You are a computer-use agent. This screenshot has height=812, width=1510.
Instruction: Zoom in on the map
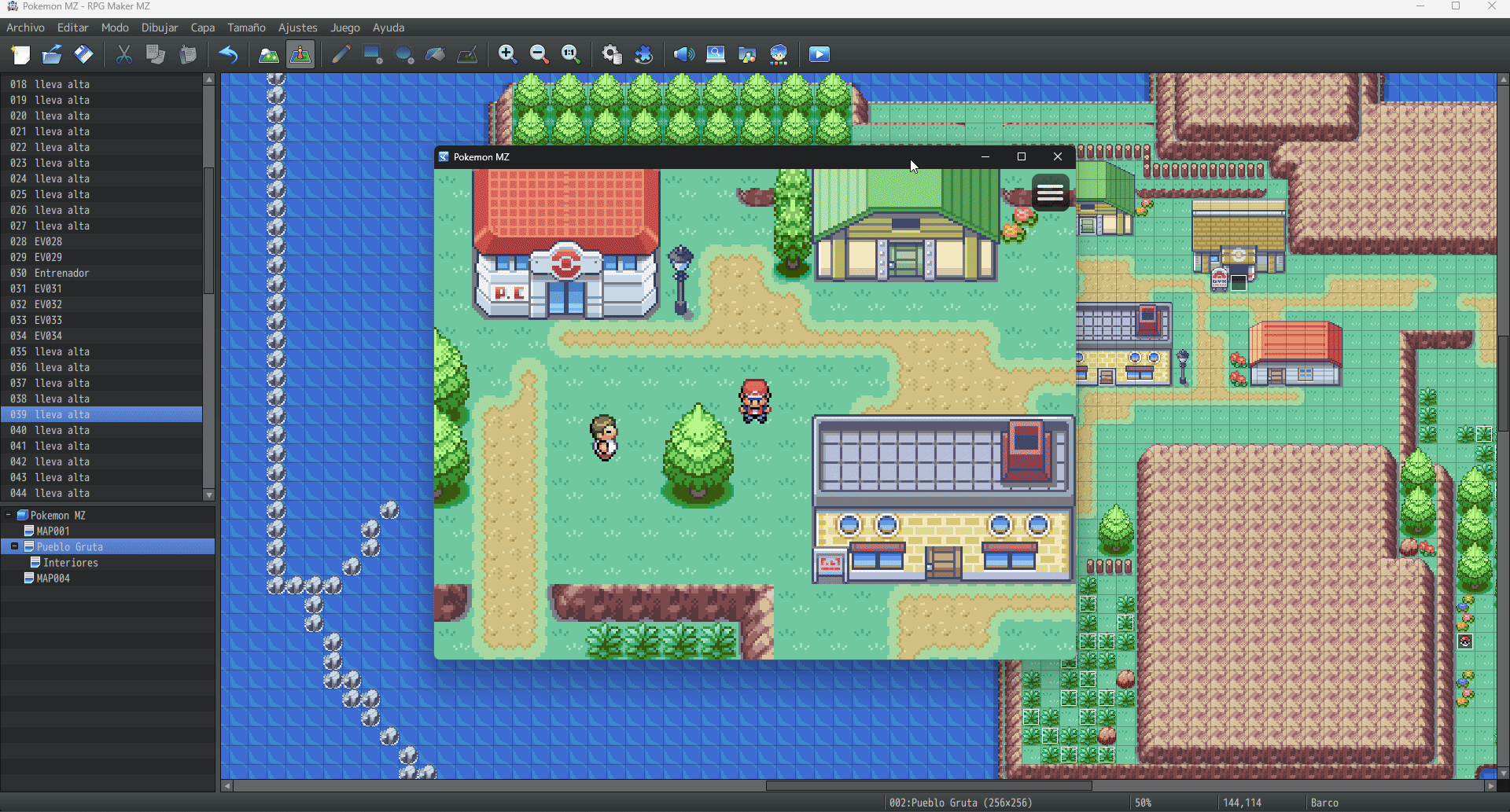[x=508, y=54]
